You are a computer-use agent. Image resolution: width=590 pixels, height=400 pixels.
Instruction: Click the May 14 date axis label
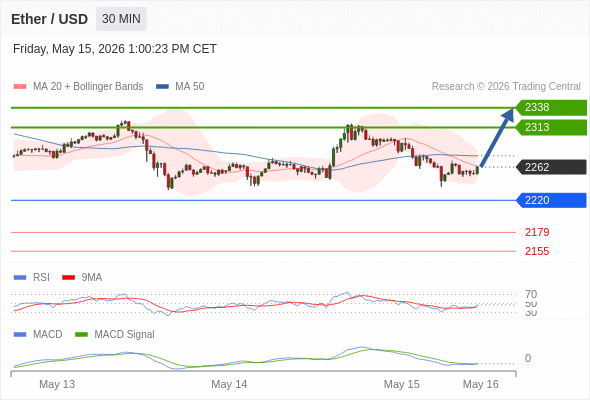[229, 384]
